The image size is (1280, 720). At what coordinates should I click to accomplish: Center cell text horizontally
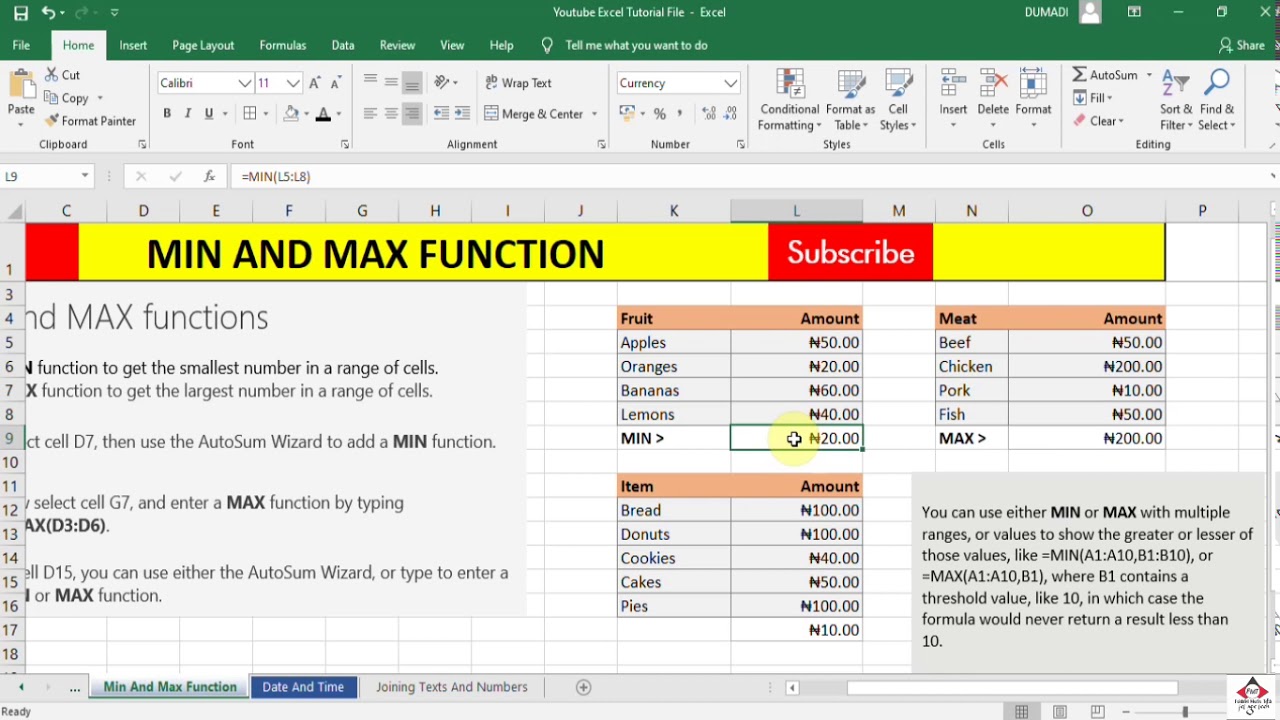click(391, 114)
